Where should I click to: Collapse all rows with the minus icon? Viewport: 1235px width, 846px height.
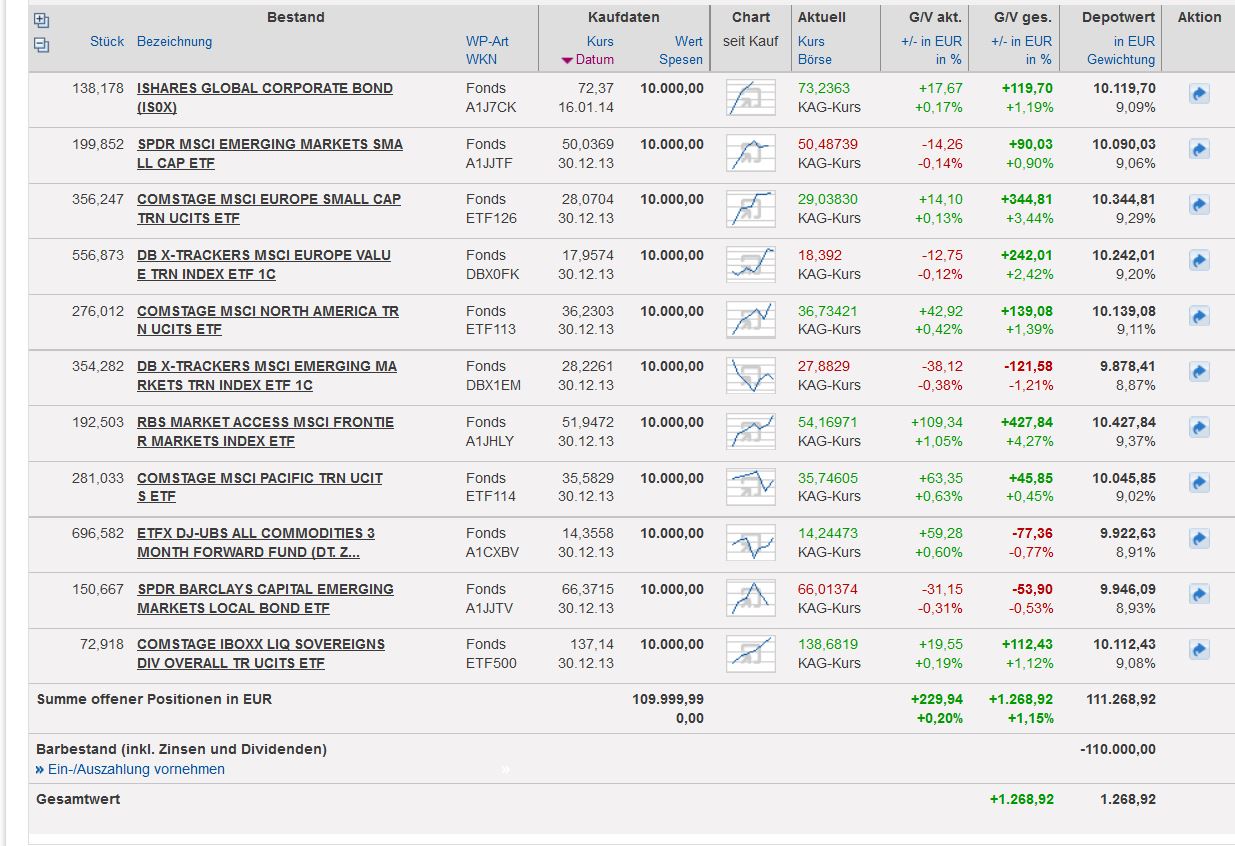[41, 44]
